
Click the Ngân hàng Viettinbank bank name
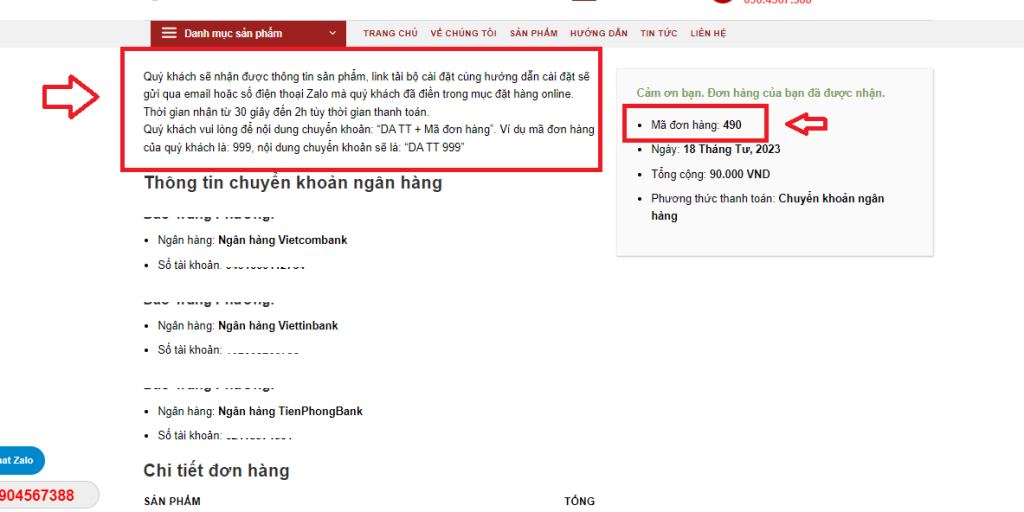point(278,325)
